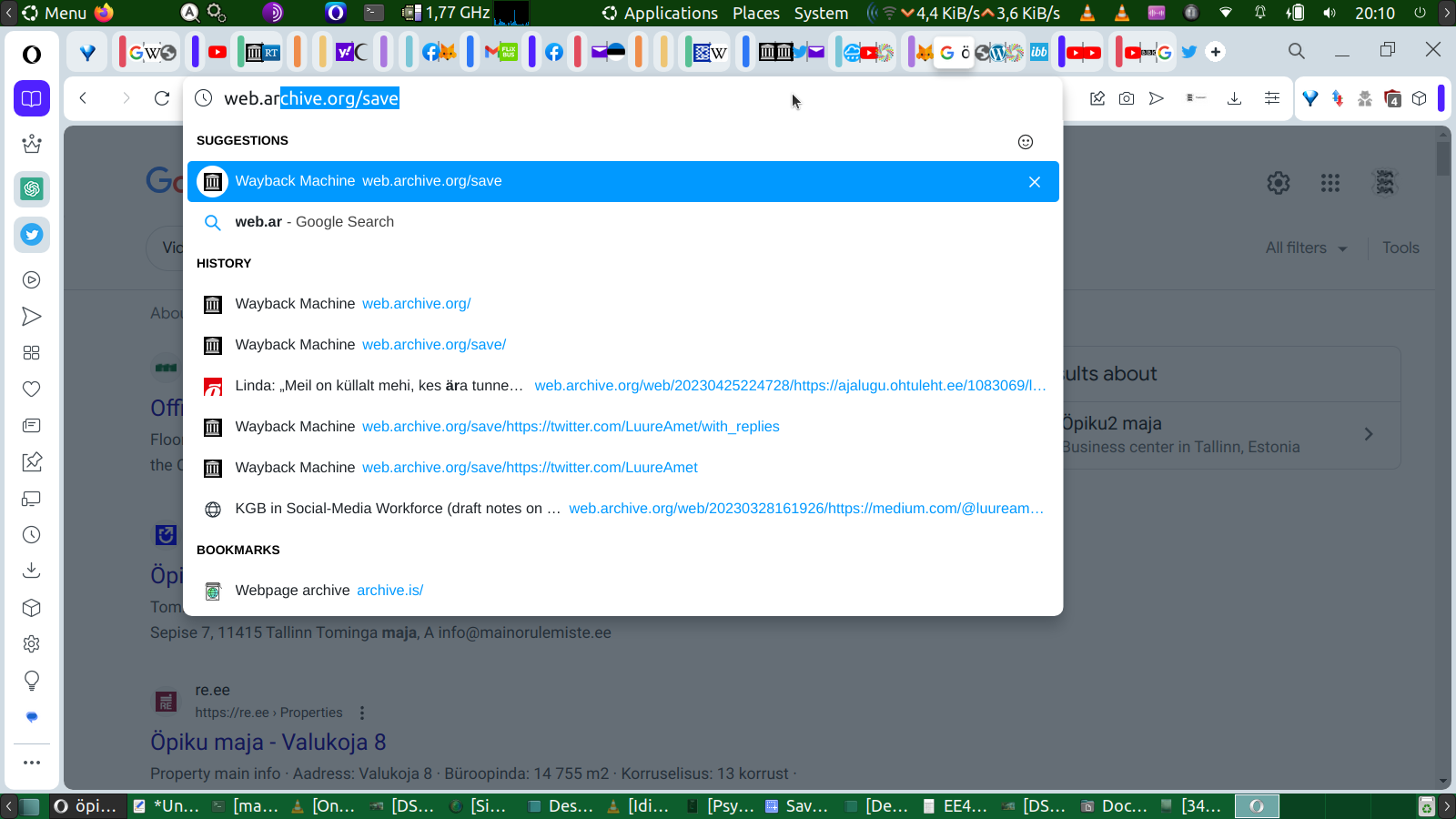Viewport: 1456px width, 819px height.
Task: Open the trash icon in bottom panel
Action: point(1427,806)
